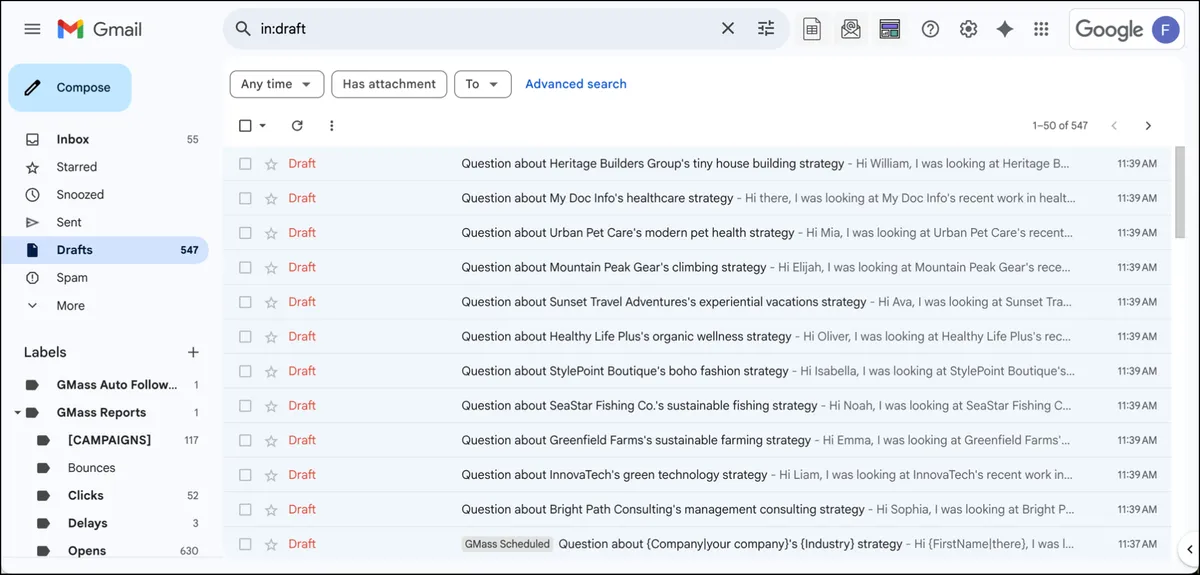Select the Heritage Builders Group draft checkbox
The height and width of the screenshot is (575, 1200).
click(x=245, y=164)
